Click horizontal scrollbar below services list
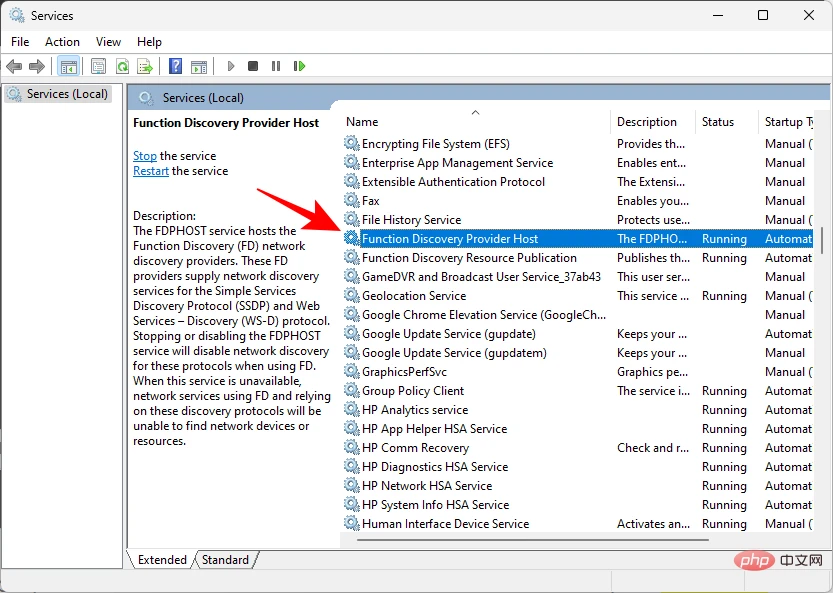Image resolution: width=833 pixels, height=593 pixels. click(532, 539)
